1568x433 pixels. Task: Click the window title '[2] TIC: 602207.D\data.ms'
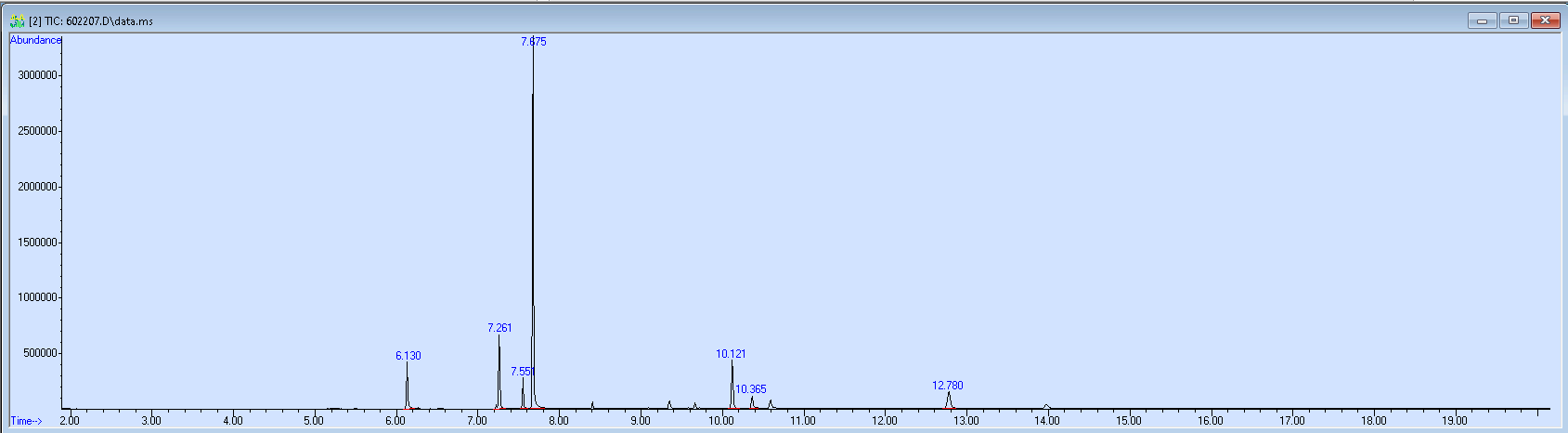click(x=91, y=21)
